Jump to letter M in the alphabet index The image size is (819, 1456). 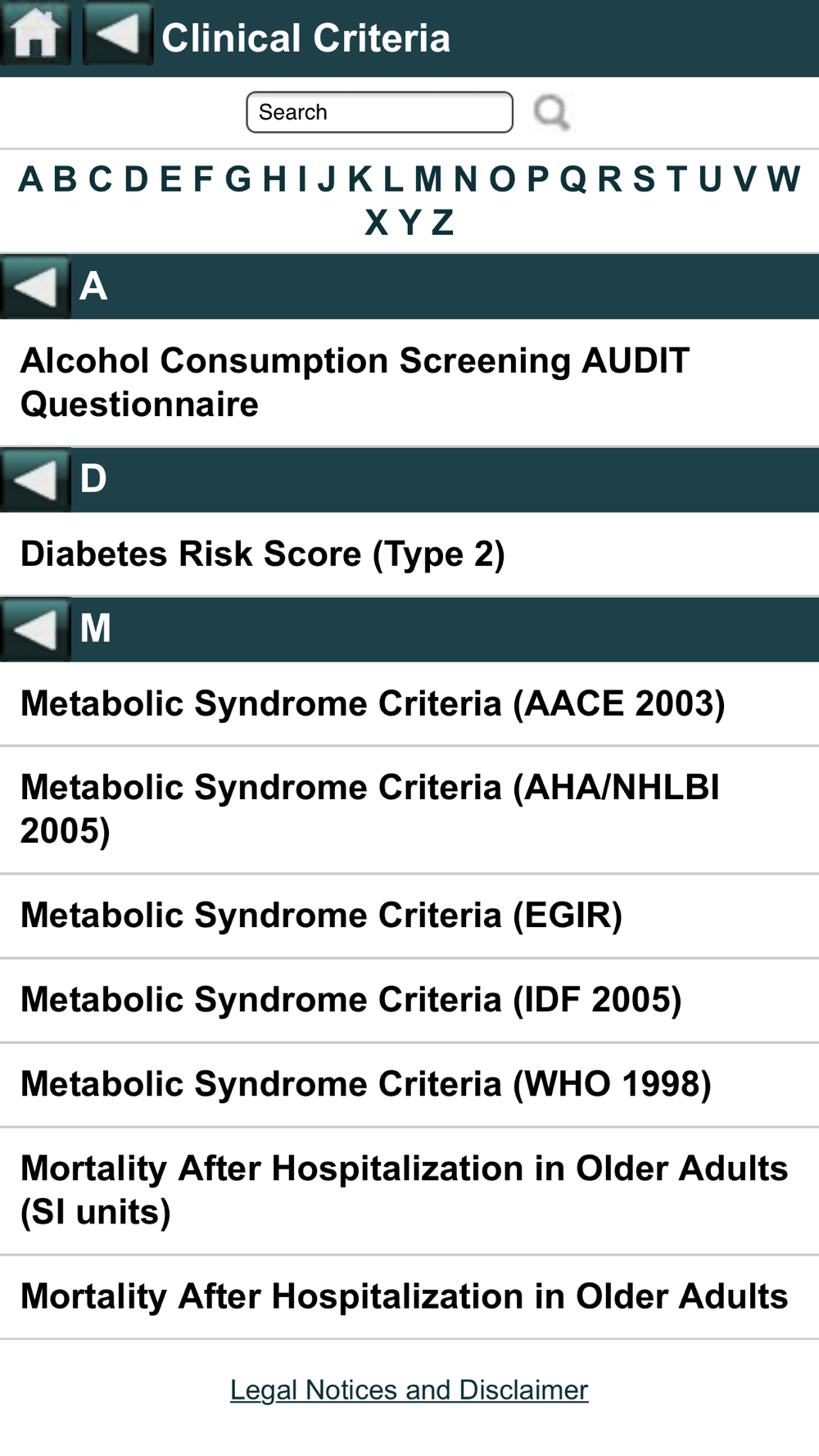428,179
